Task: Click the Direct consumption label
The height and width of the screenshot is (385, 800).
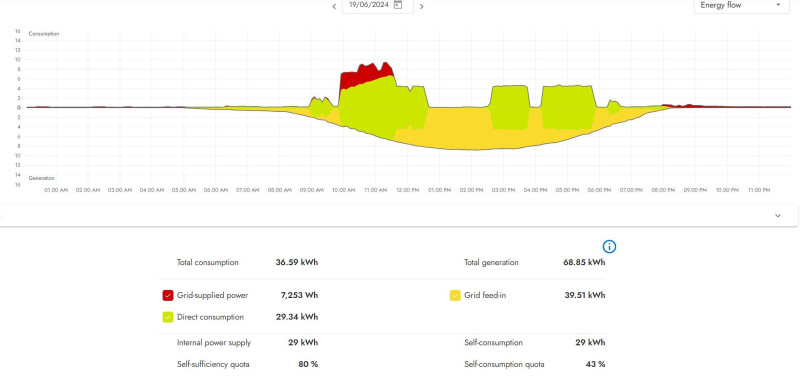Action: tap(210, 317)
